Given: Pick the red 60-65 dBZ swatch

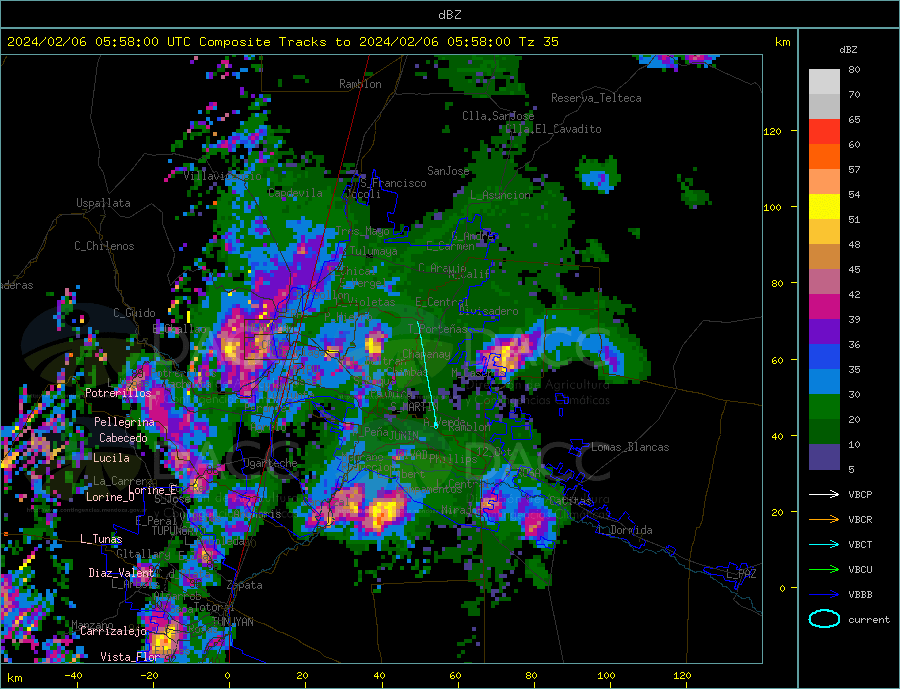Looking at the screenshot, I should click(824, 131).
